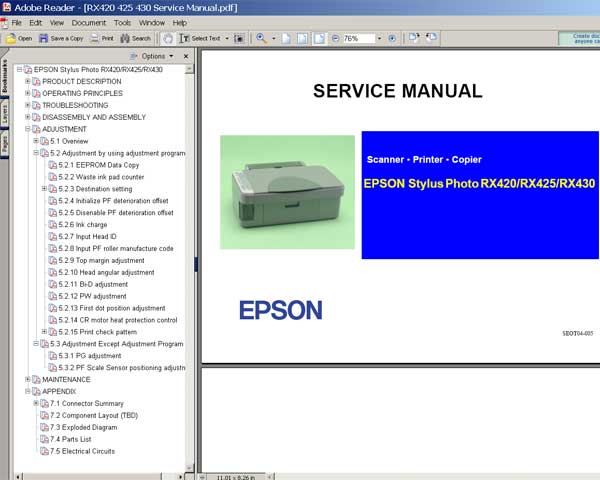The height and width of the screenshot is (480, 600).
Task: Open the Search tool in the toolbar
Action: [135, 38]
